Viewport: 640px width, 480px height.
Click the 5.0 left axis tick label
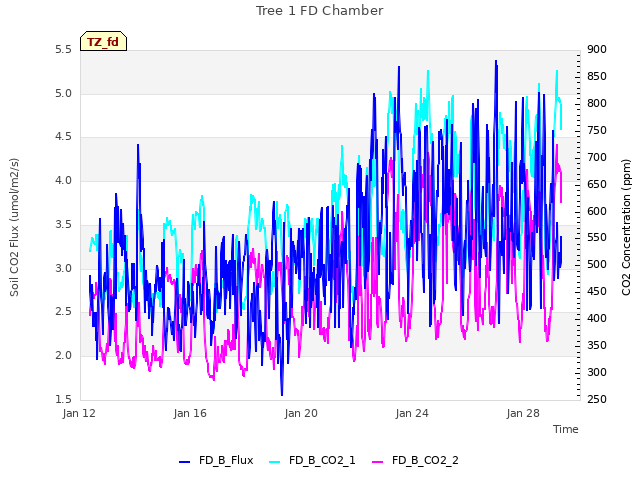(x=63, y=93)
